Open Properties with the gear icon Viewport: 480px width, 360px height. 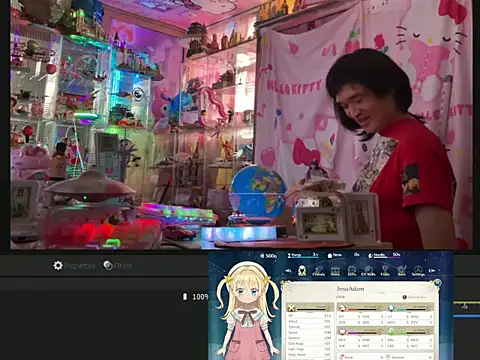[x=74, y=266]
